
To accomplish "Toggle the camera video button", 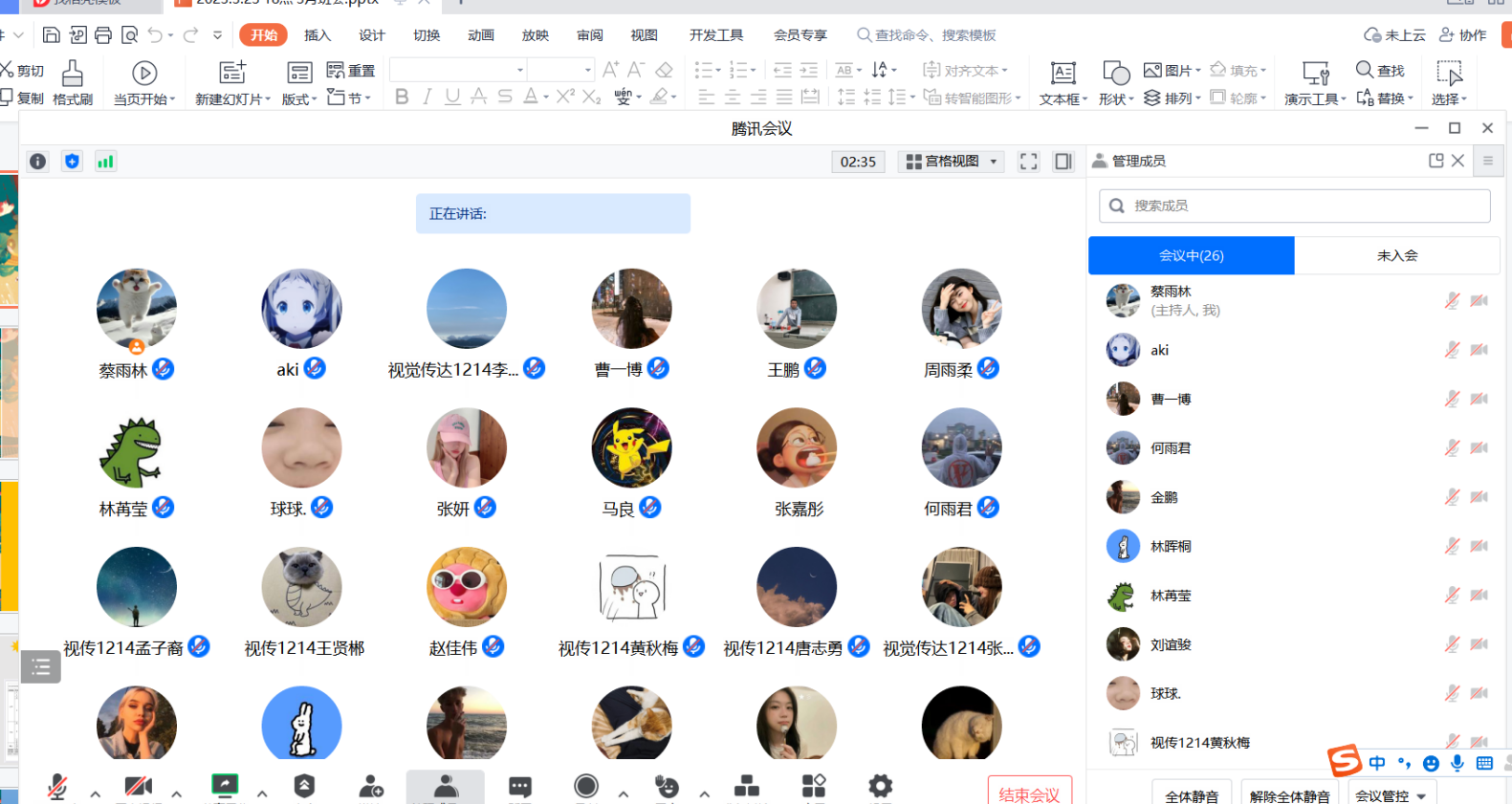I will [x=139, y=786].
